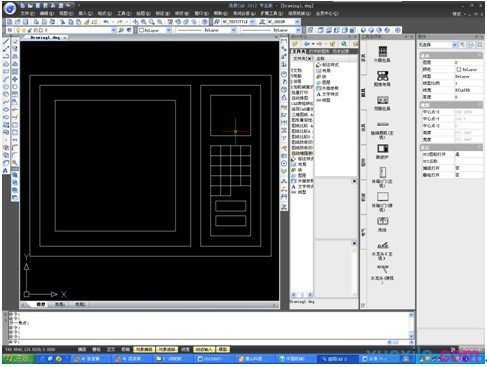Click the ByLayer color swatch in properties panel
This screenshot has width=487, height=367.
(459, 69)
